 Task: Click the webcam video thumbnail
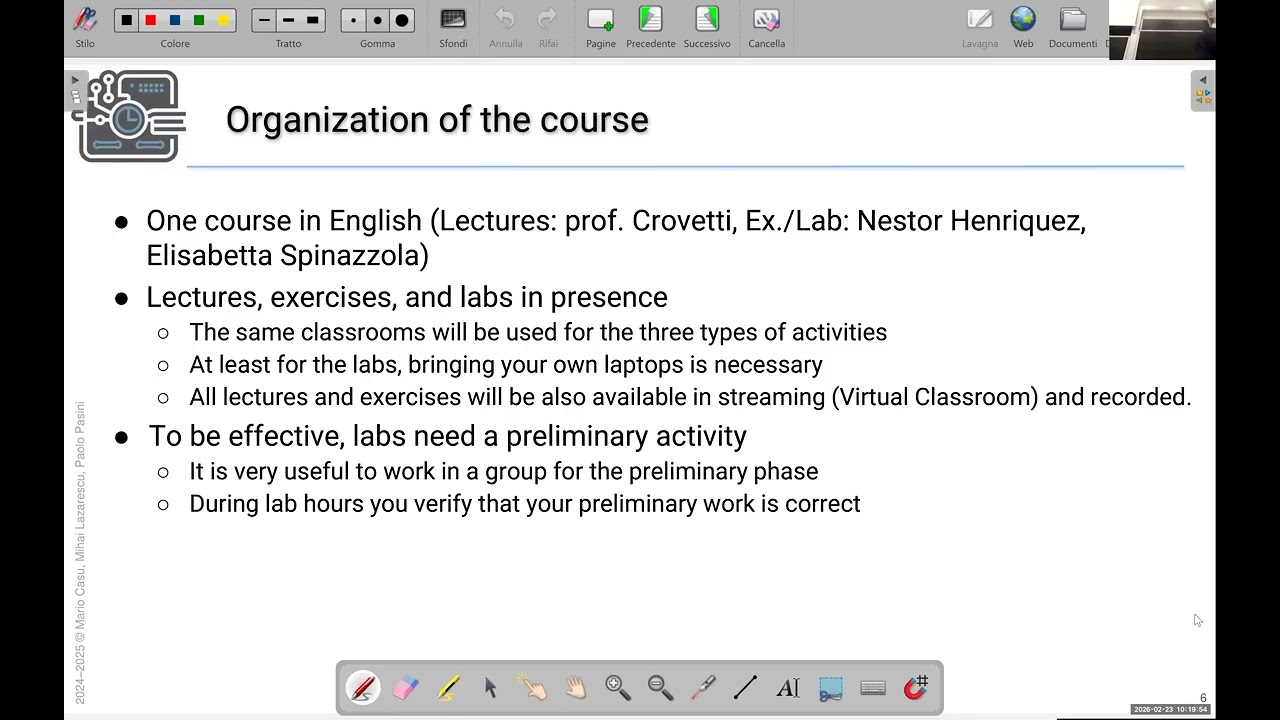pos(1162,30)
